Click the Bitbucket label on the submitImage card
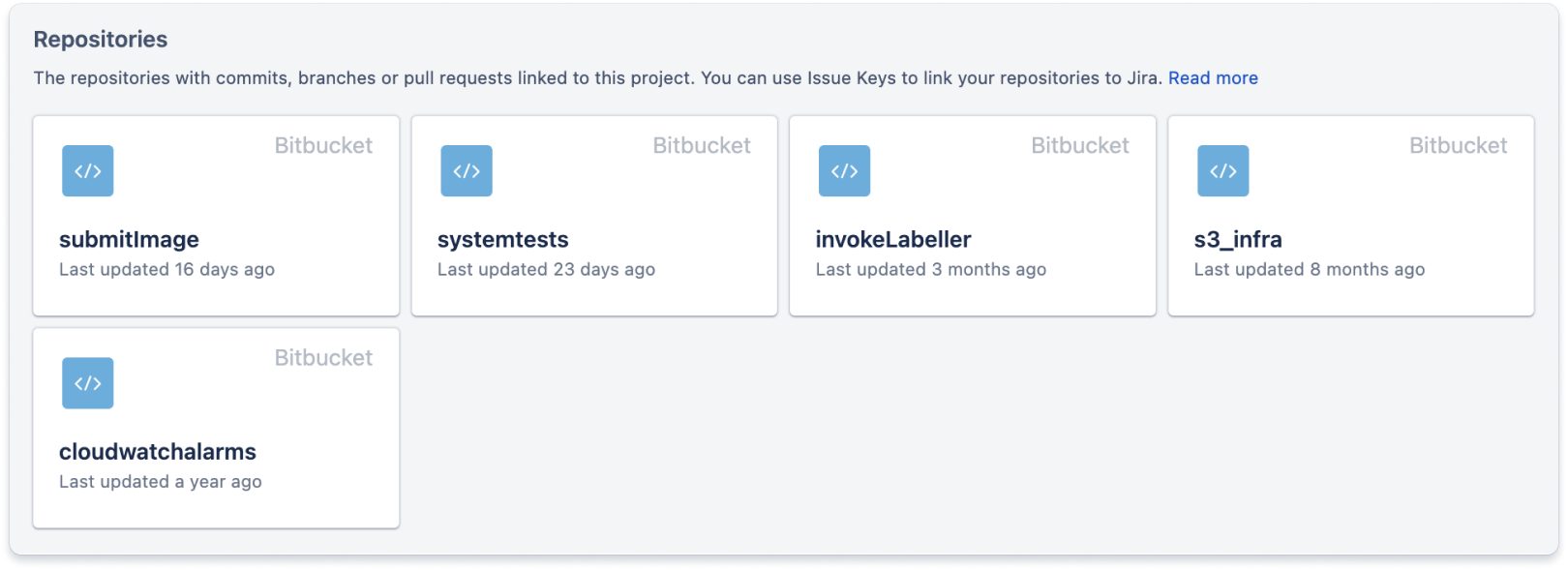1568x570 pixels. pyautogui.click(x=324, y=145)
